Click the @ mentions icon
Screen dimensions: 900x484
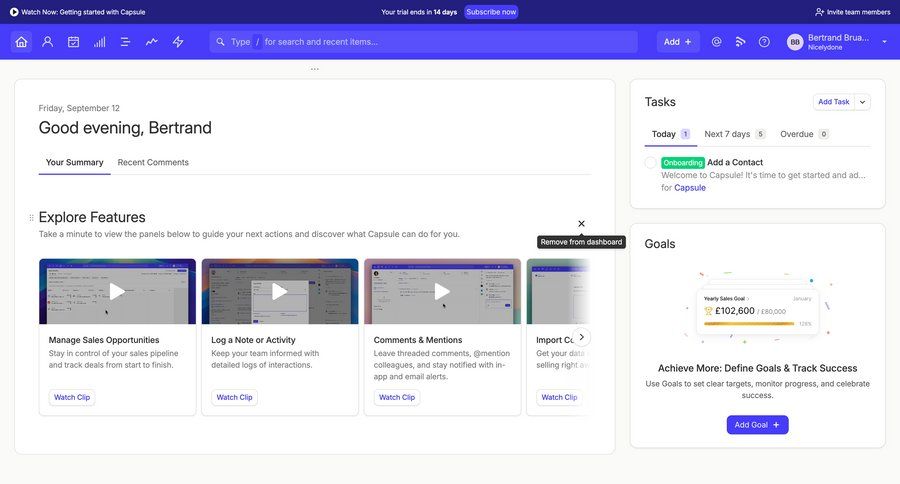(716, 42)
